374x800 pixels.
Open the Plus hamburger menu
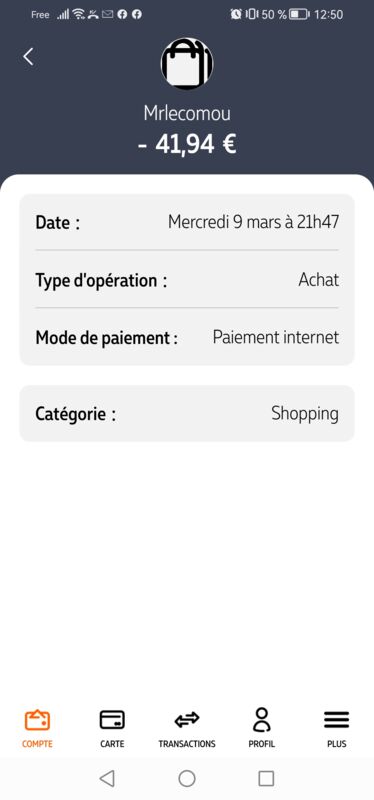coord(336,729)
